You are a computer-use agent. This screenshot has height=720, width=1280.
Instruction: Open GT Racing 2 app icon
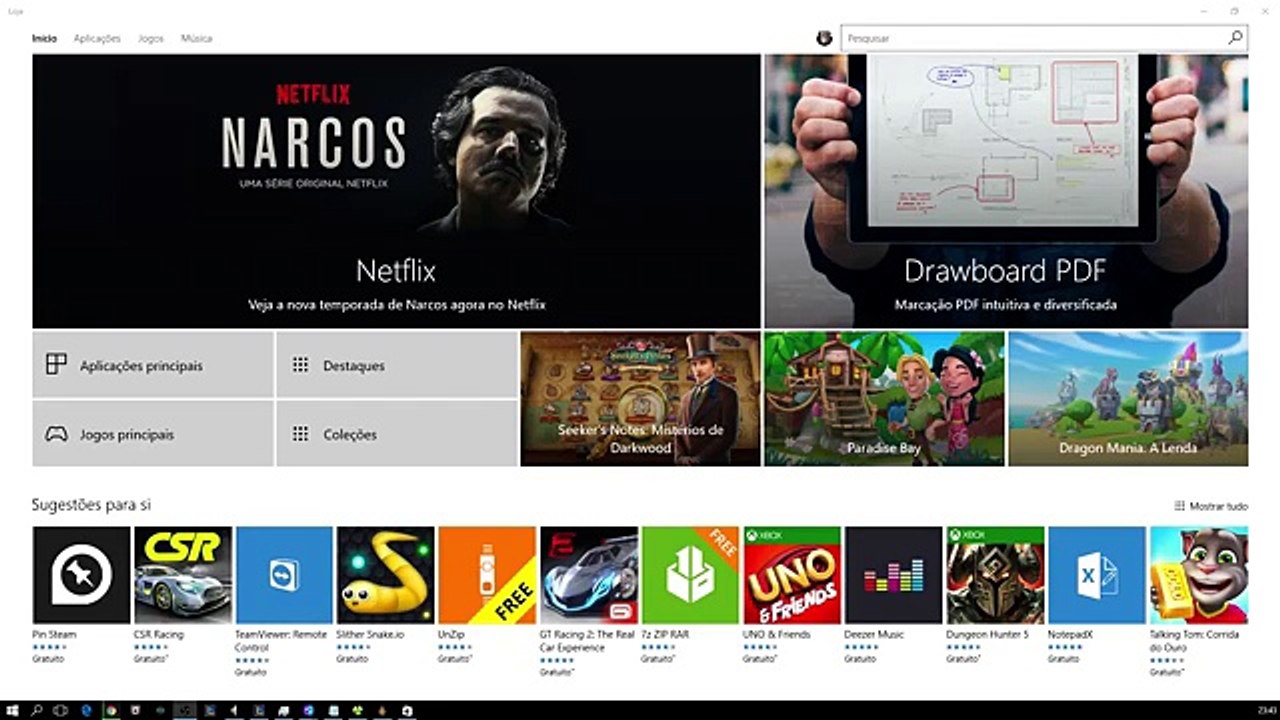pyautogui.click(x=589, y=575)
